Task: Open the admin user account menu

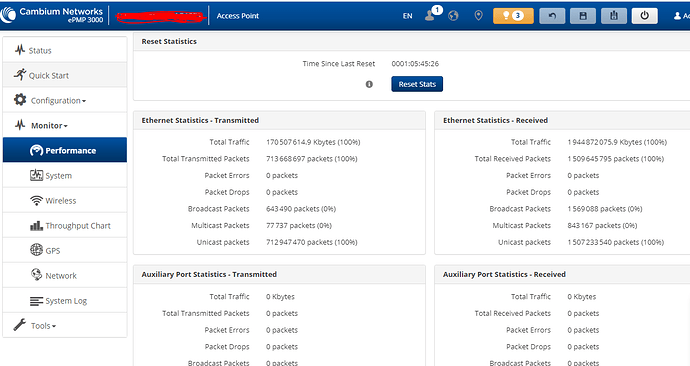Action: pyautogui.click(x=682, y=16)
